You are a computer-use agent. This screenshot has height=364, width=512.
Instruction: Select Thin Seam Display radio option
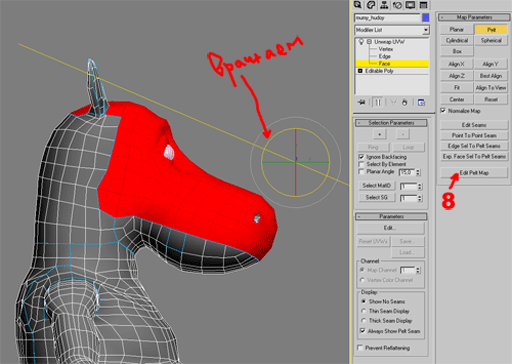click(364, 311)
